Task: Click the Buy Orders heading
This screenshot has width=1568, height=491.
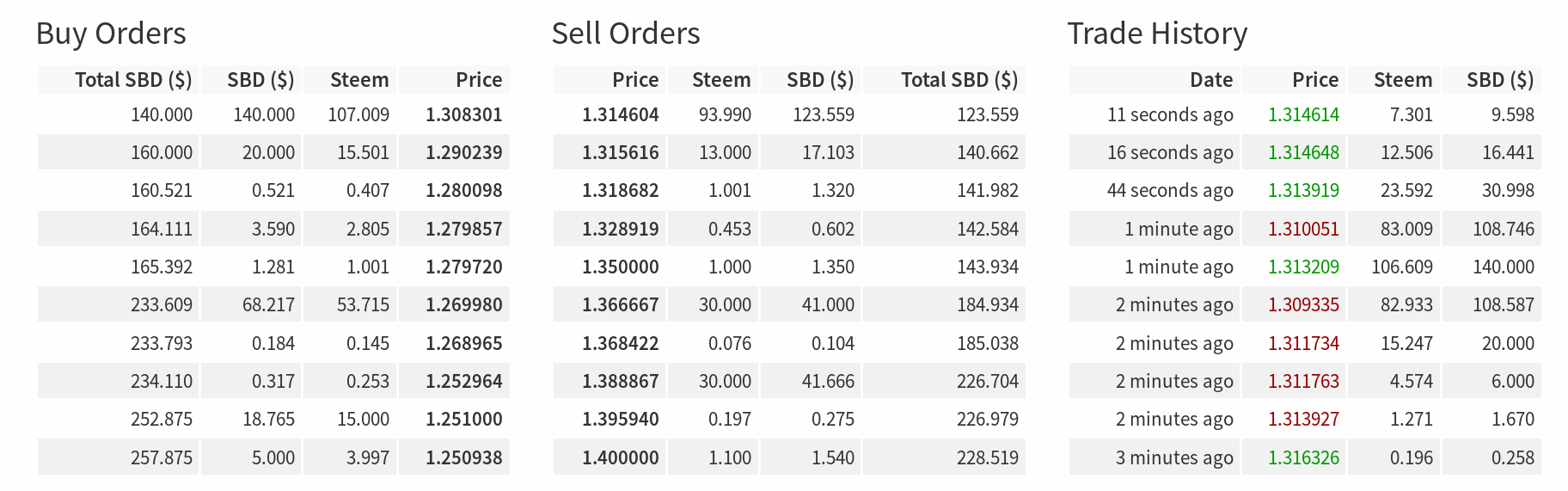Action: 111,34
